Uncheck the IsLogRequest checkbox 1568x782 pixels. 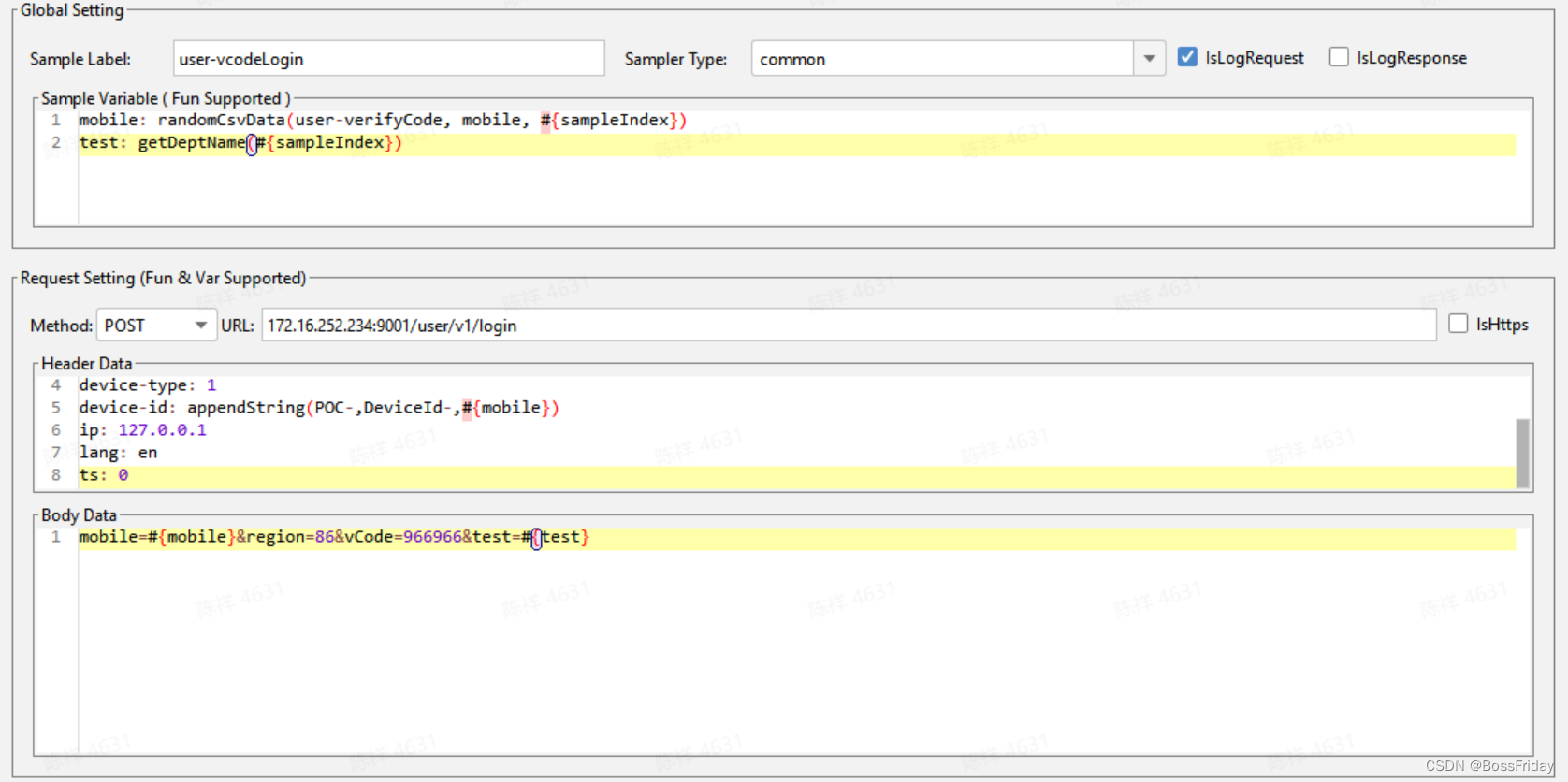1187,57
